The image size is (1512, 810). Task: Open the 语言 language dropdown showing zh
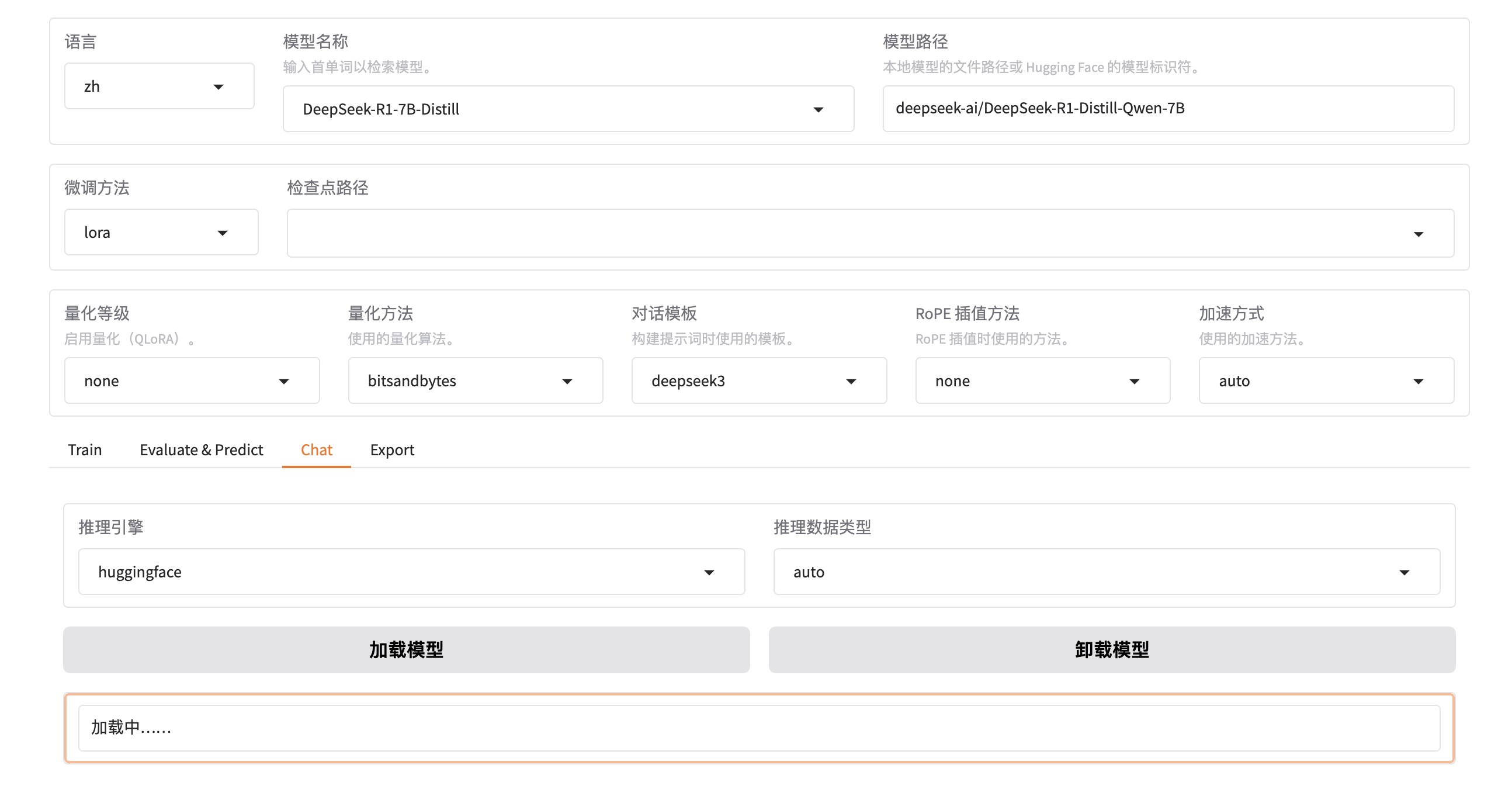158,86
